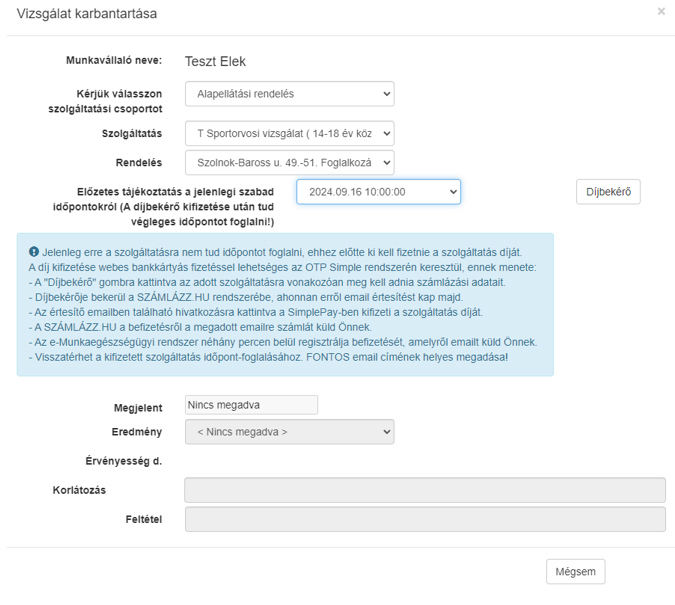
Task: Open the Alapellátási rendelés service group dropdown
Action: [290, 94]
